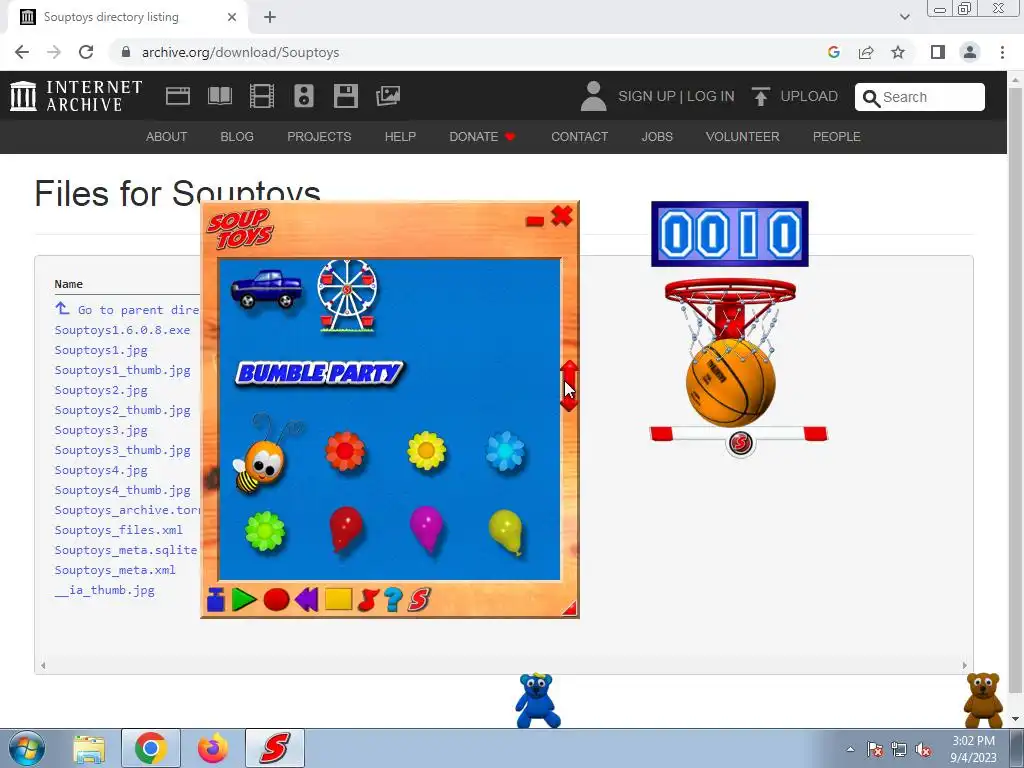Click the blue weight icon in Soup Toys toolbar
The width and height of the screenshot is (1024, 768).
coord(216,600)
